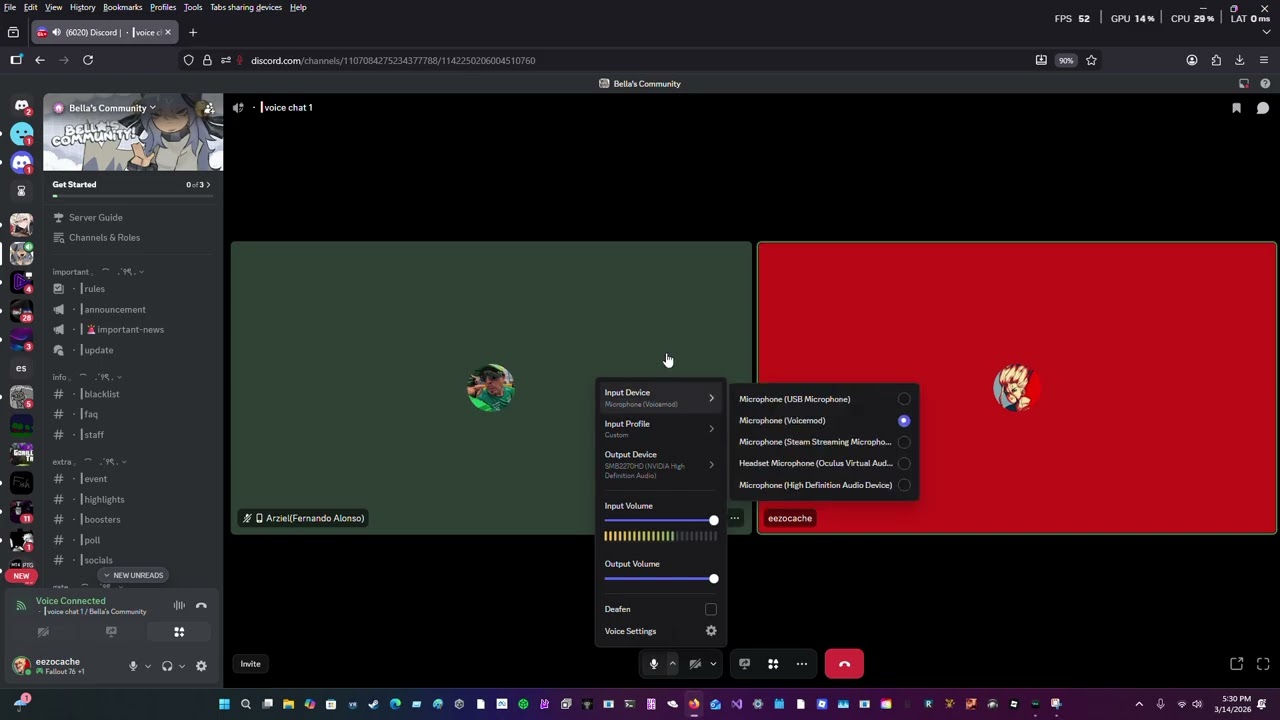Click the browser address bar URL

pos(392,60)
